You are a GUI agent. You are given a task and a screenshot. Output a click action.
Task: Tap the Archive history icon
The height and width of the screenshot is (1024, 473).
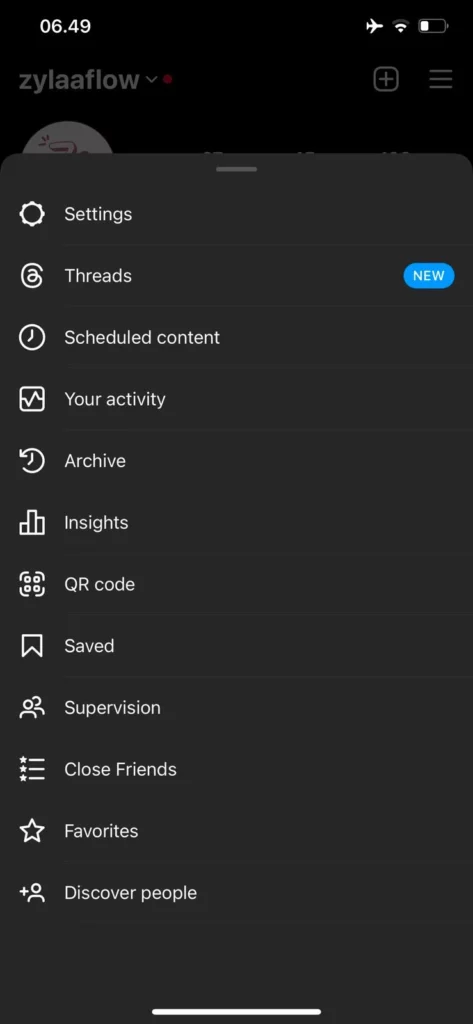coord(32,461)
